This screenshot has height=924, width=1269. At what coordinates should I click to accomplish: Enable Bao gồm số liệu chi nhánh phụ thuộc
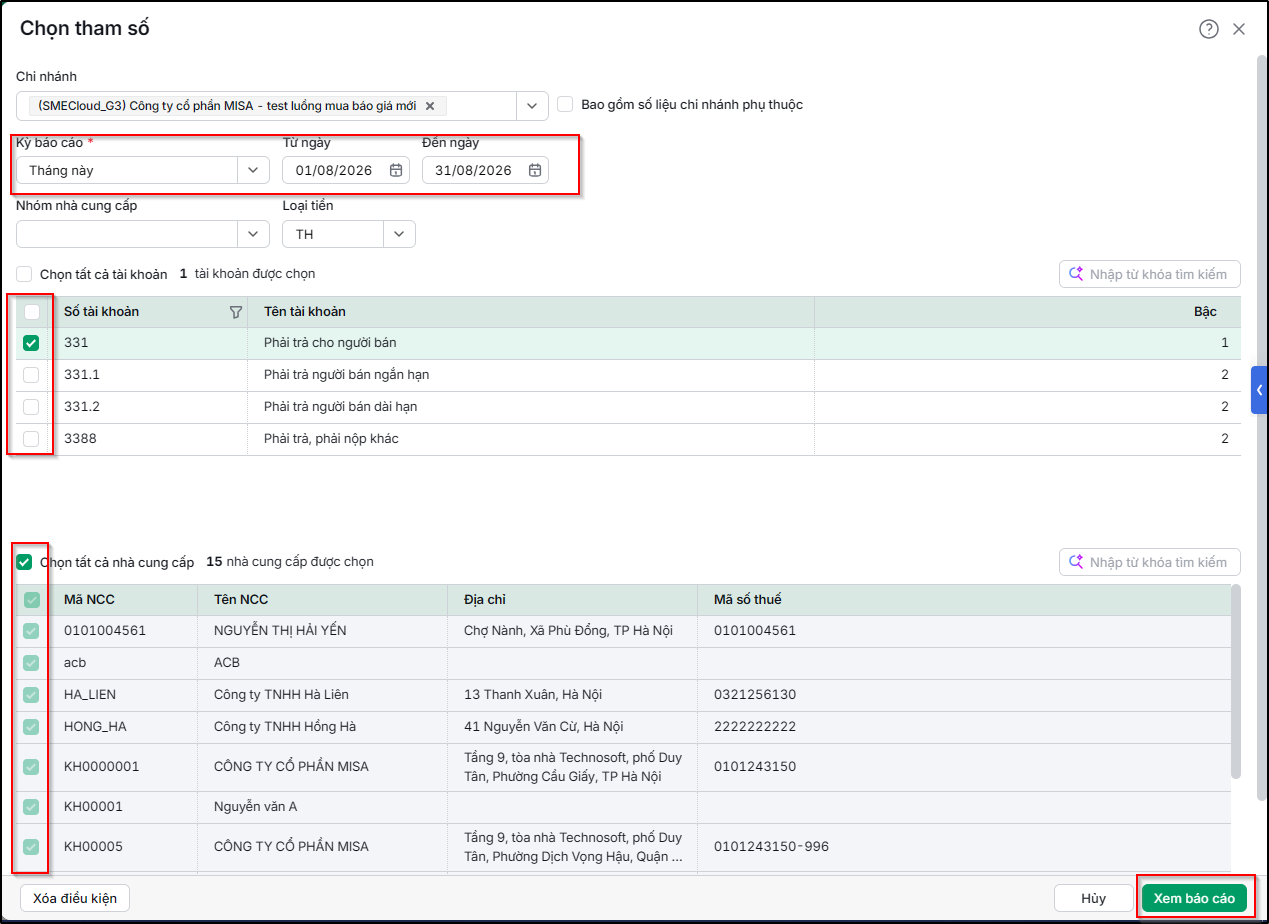pyautogui.click(x=565, y=104)
